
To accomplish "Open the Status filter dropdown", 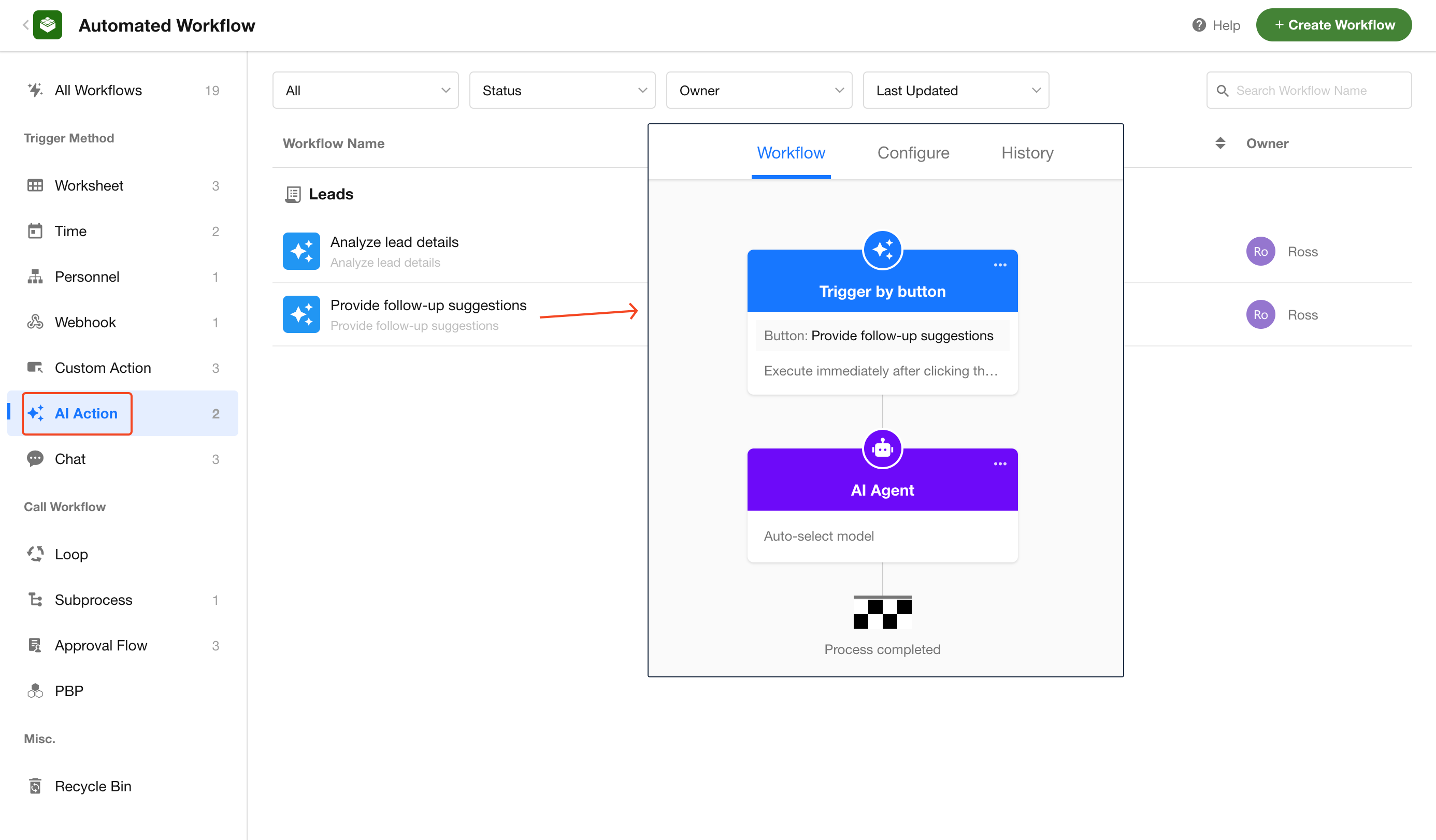I will 562,91.
